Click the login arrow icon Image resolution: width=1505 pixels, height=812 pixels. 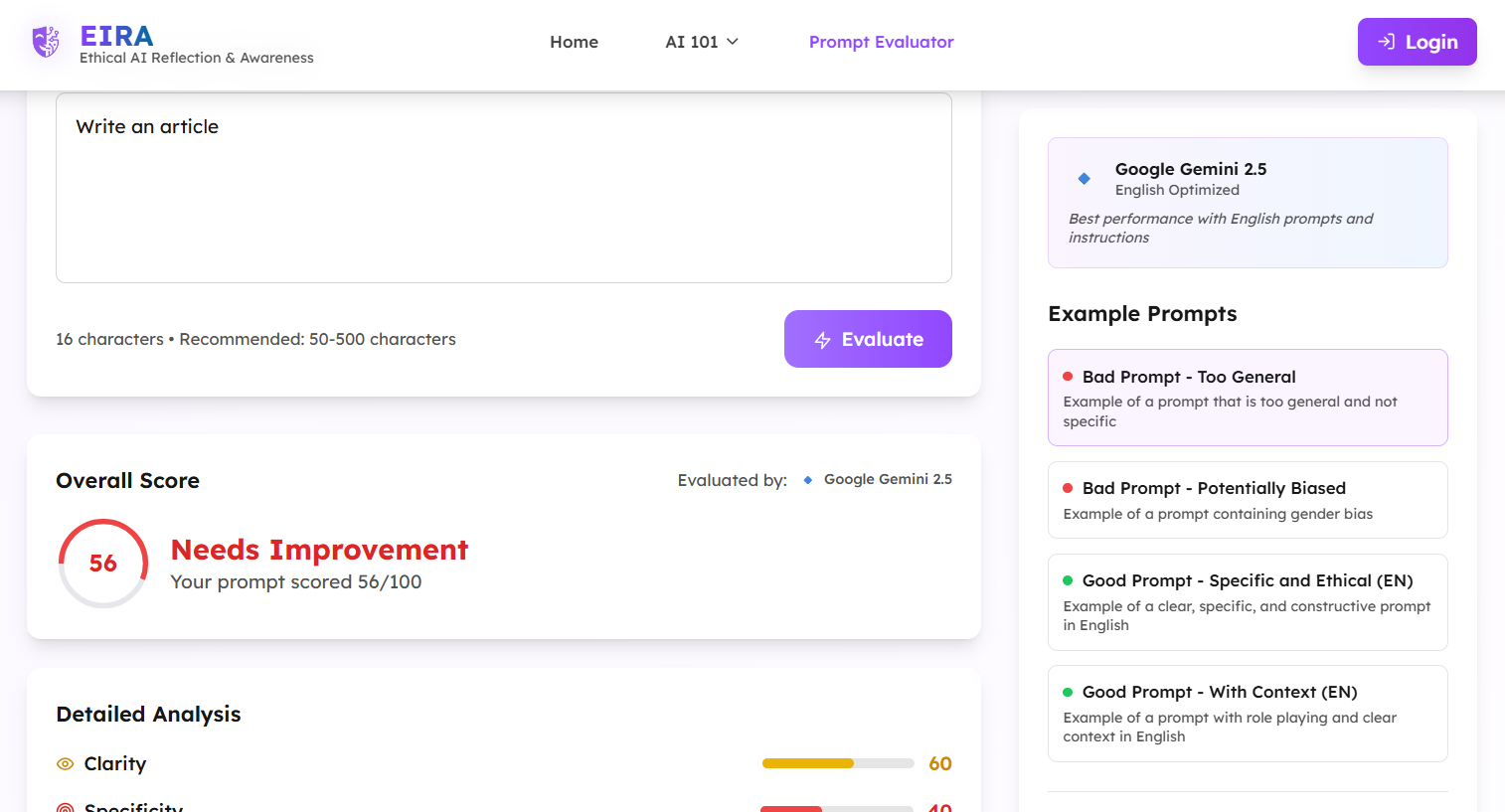[1386, 42]
